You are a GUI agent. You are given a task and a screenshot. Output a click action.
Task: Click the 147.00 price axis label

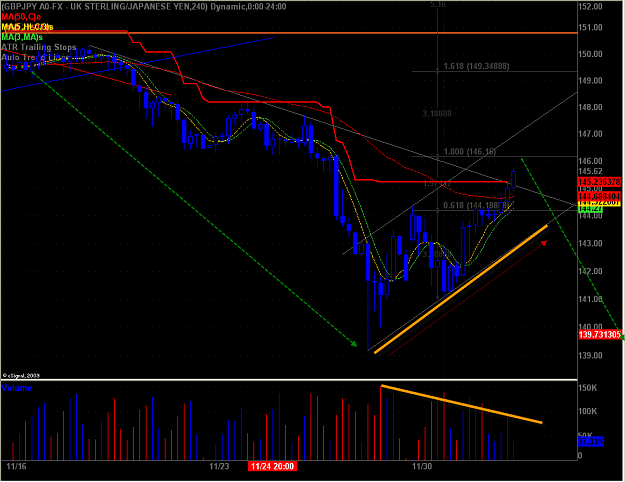590,134
